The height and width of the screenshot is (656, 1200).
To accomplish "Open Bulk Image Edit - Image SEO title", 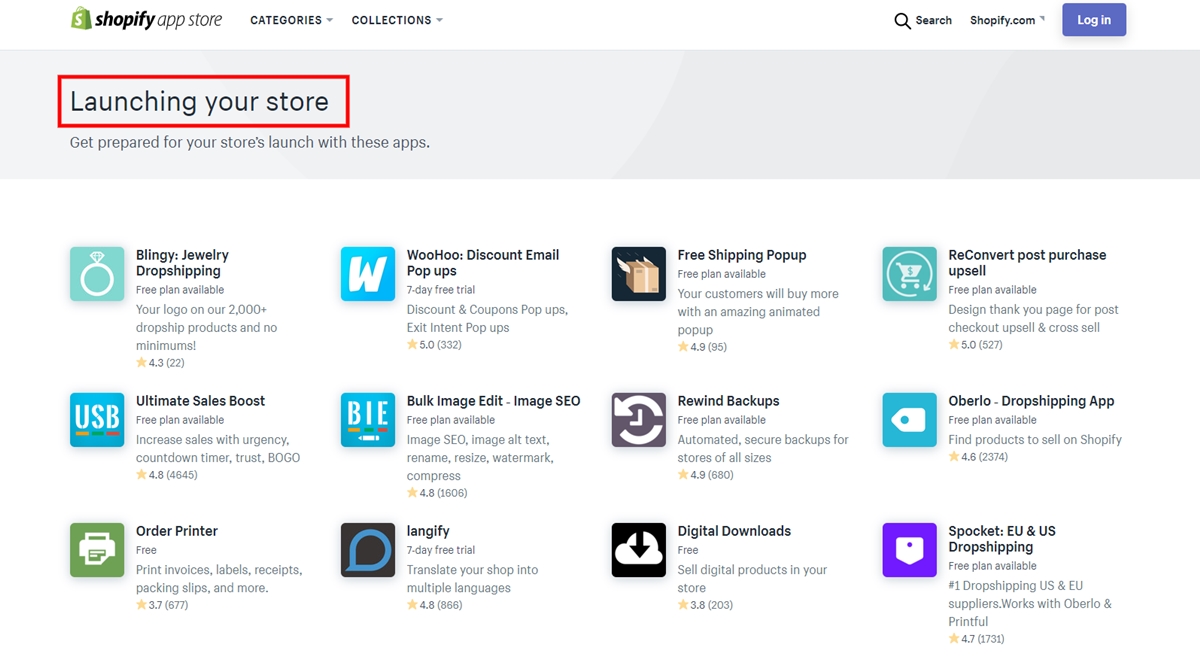I will coord(494,401).
